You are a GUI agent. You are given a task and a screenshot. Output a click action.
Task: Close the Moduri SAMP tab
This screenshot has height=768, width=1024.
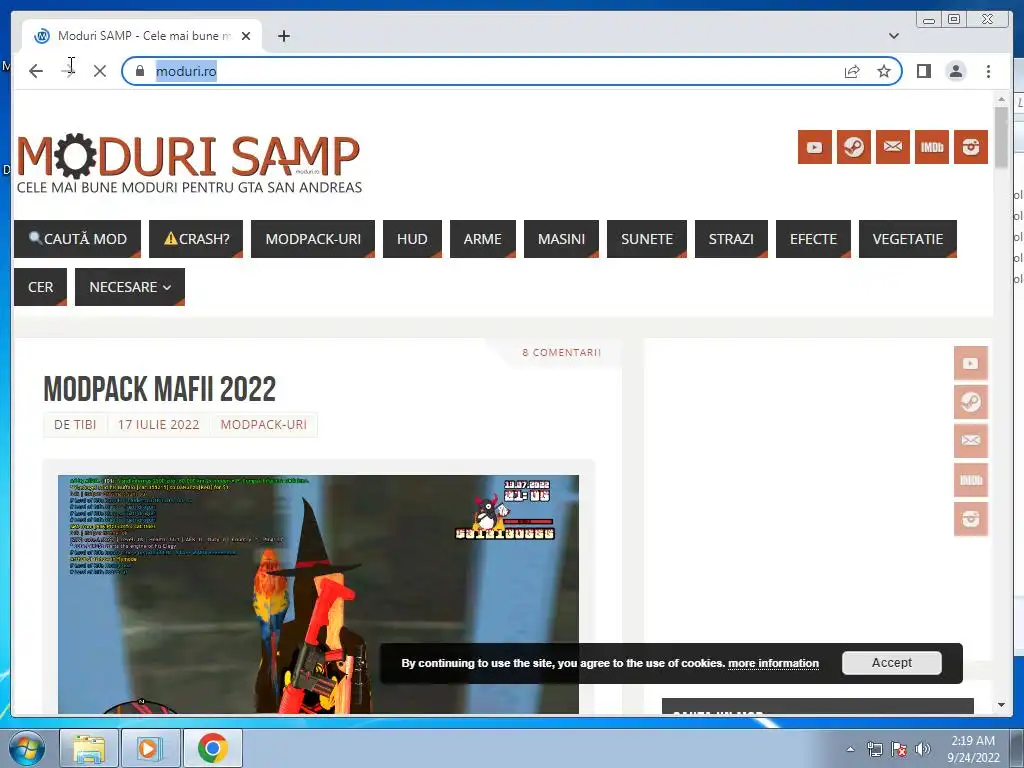click(246, 36)
